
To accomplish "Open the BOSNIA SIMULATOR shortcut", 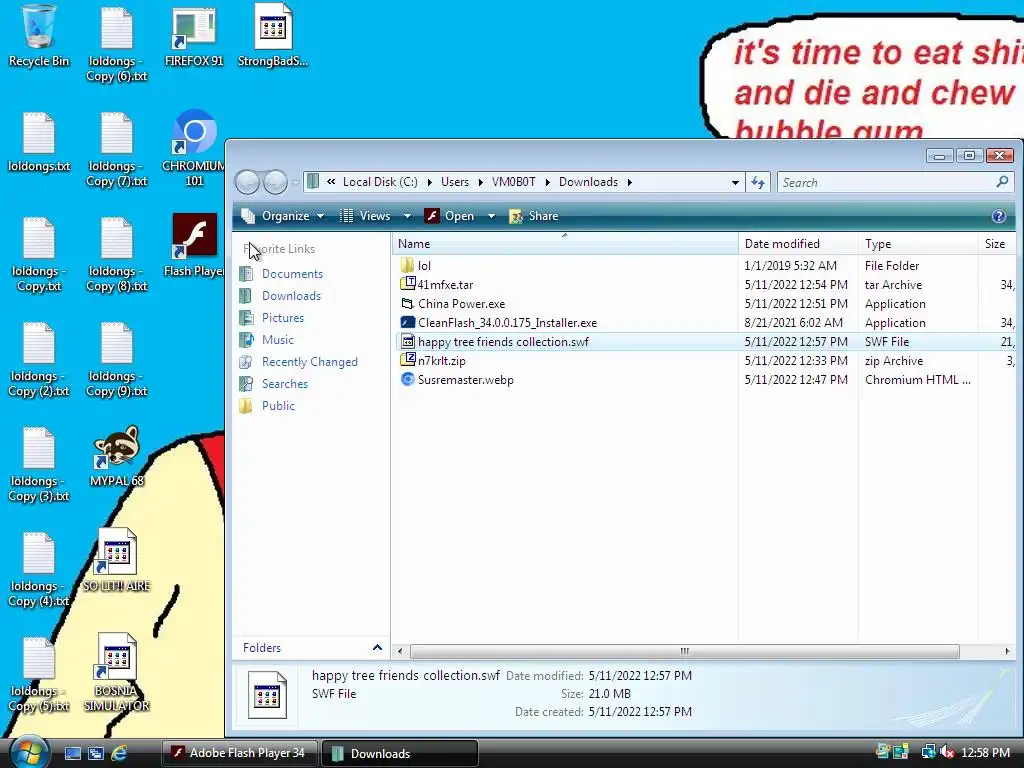I will coord(117,673).
